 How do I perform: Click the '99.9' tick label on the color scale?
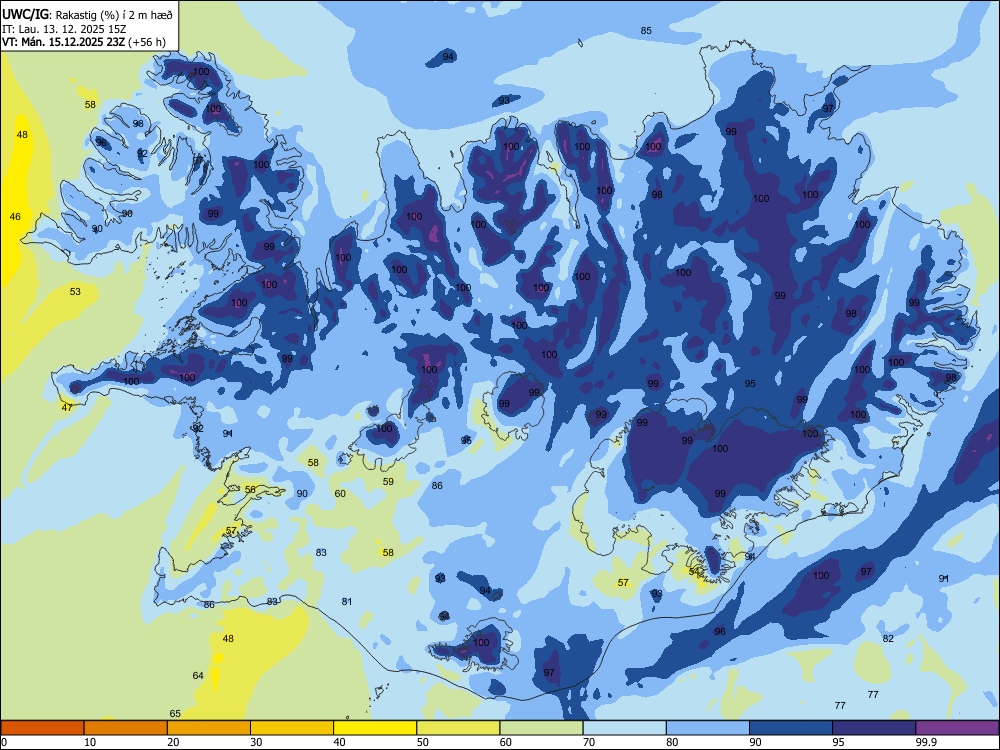tap(925, 742)
